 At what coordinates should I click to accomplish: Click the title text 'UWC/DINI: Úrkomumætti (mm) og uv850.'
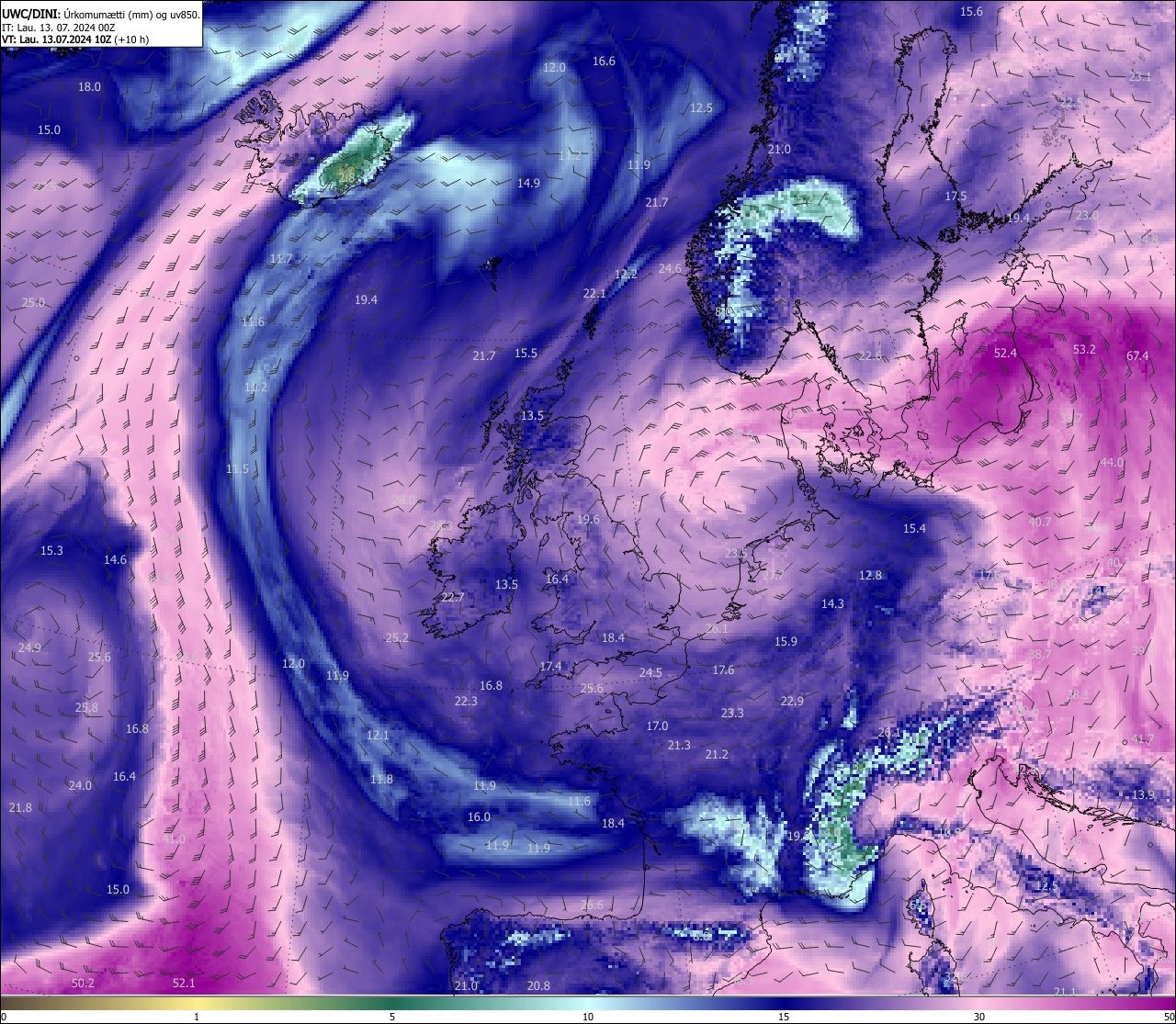101,14
